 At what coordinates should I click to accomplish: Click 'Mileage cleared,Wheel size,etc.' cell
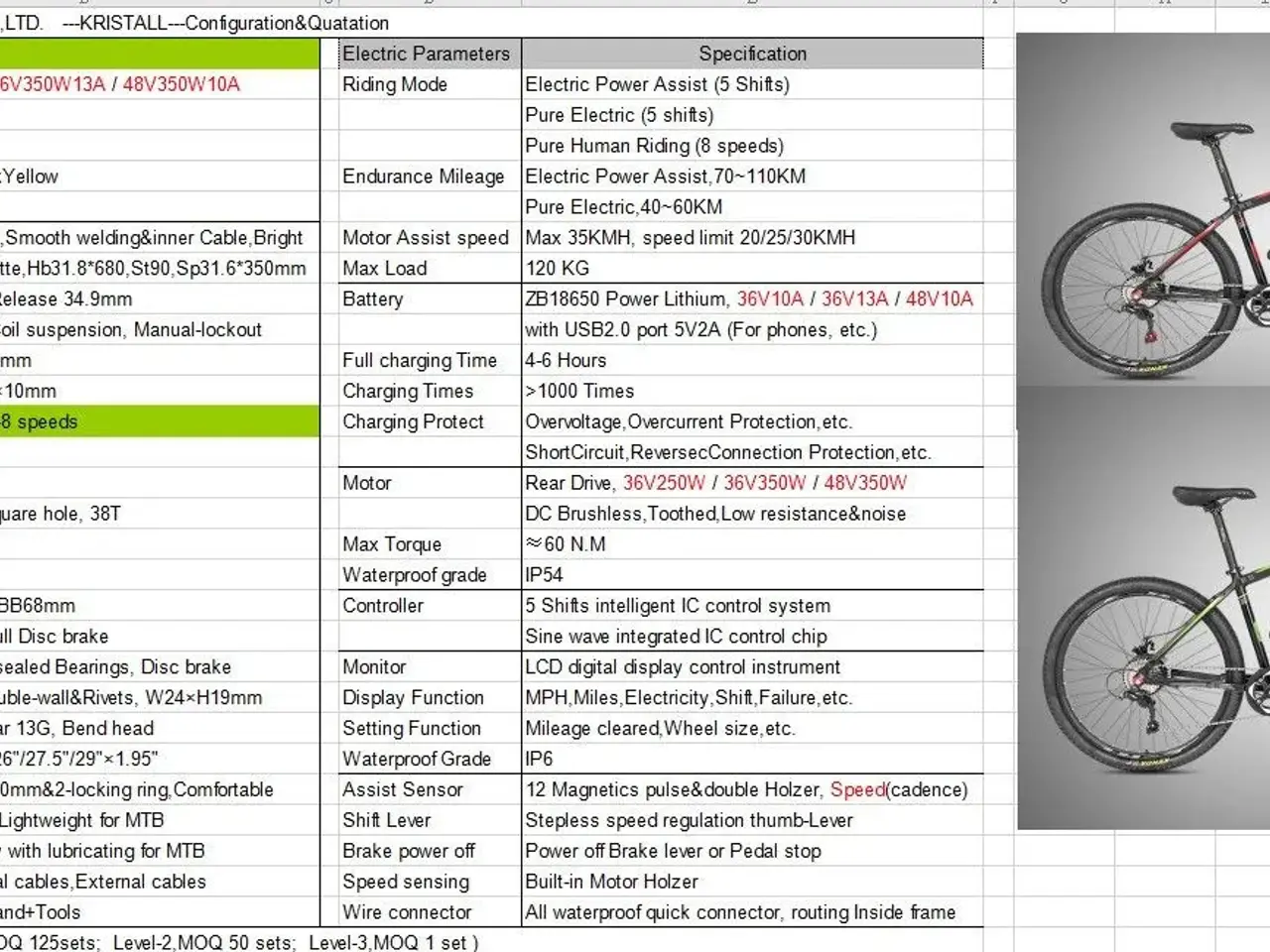point(752,730)
